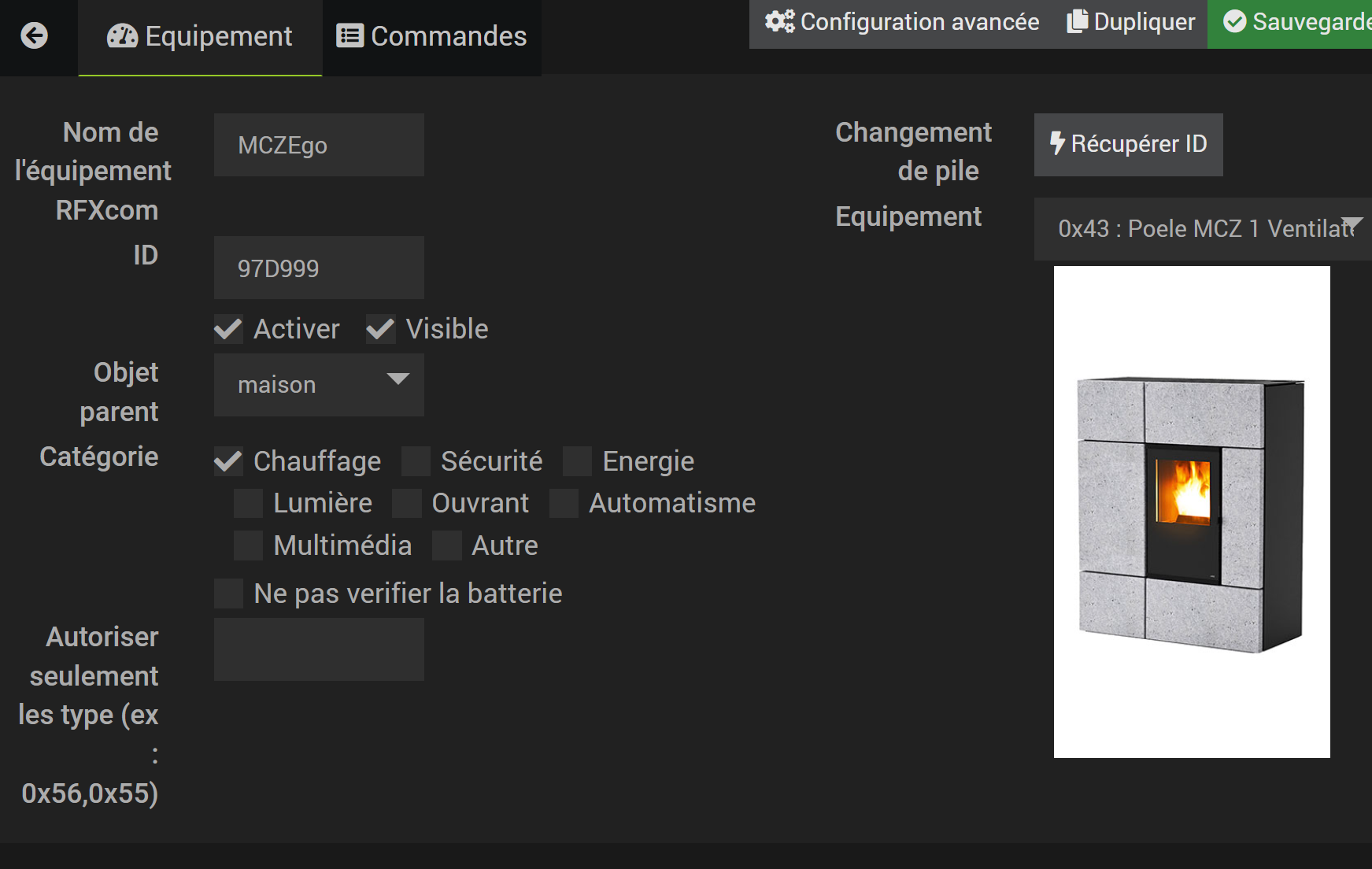Image resolution: width=1372 pixels, height=869 pixels.
Task: Enable the Sécurité category checkbox
Action: 416,461
